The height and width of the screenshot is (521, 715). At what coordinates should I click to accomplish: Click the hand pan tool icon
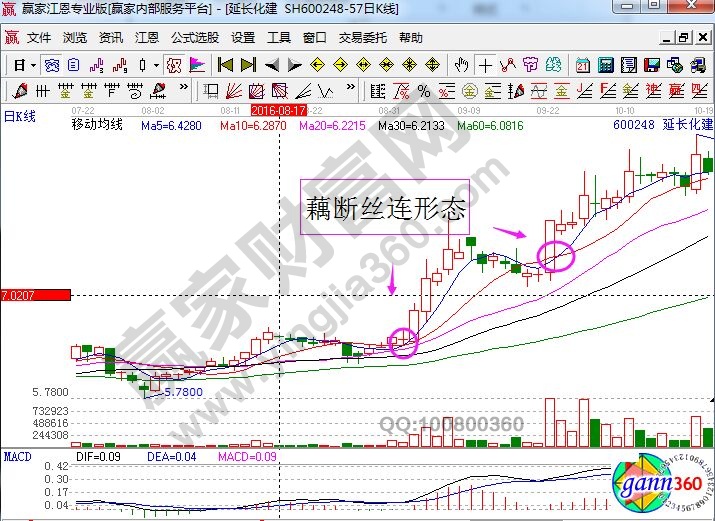tap(461, 65)
